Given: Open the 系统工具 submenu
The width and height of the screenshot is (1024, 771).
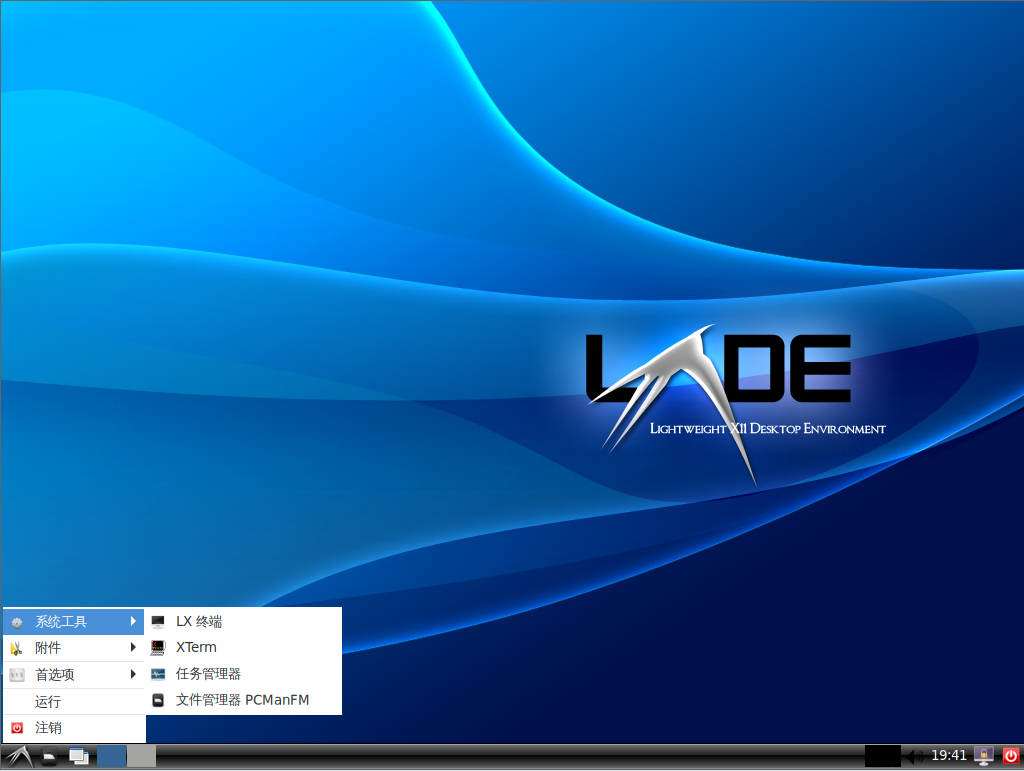Looking at the screenshot, I should tap(74, 622).
